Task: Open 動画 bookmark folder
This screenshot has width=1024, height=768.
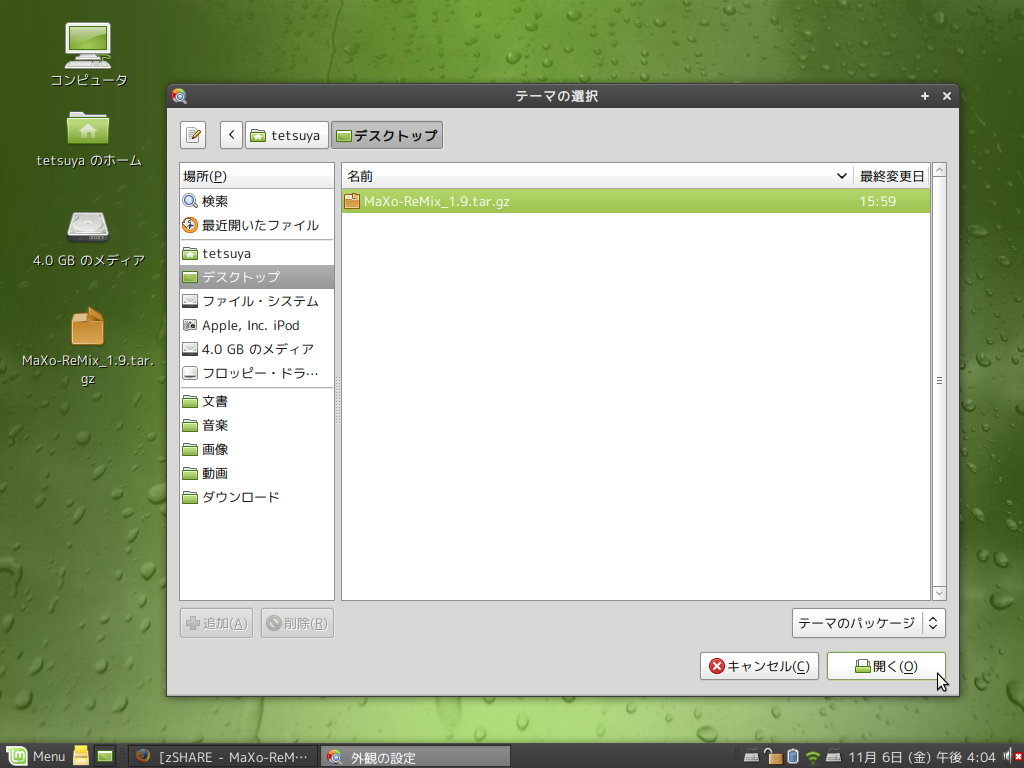Action: click(257, 473)
